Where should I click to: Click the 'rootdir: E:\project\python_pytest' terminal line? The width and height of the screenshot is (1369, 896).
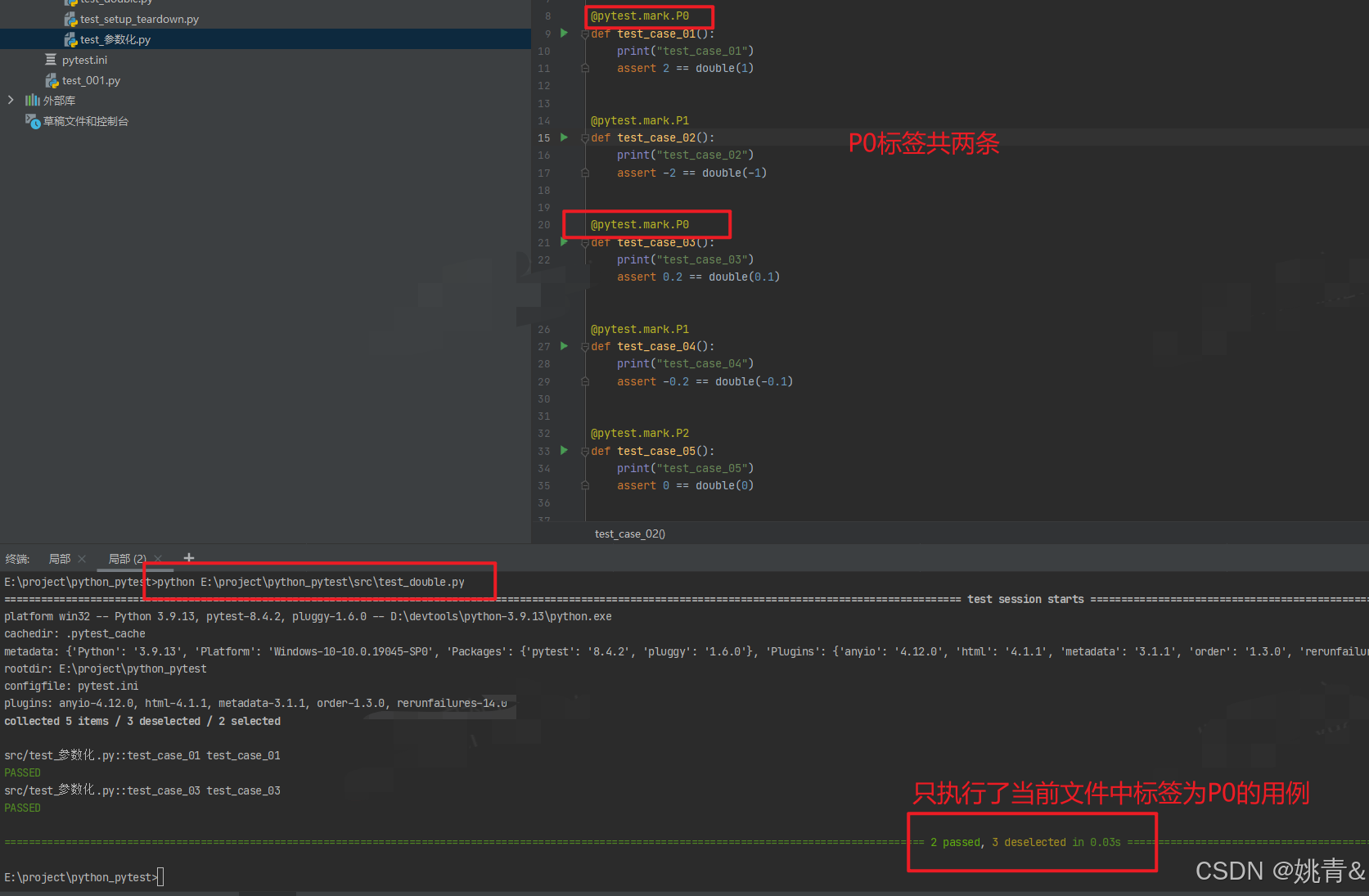106,669
